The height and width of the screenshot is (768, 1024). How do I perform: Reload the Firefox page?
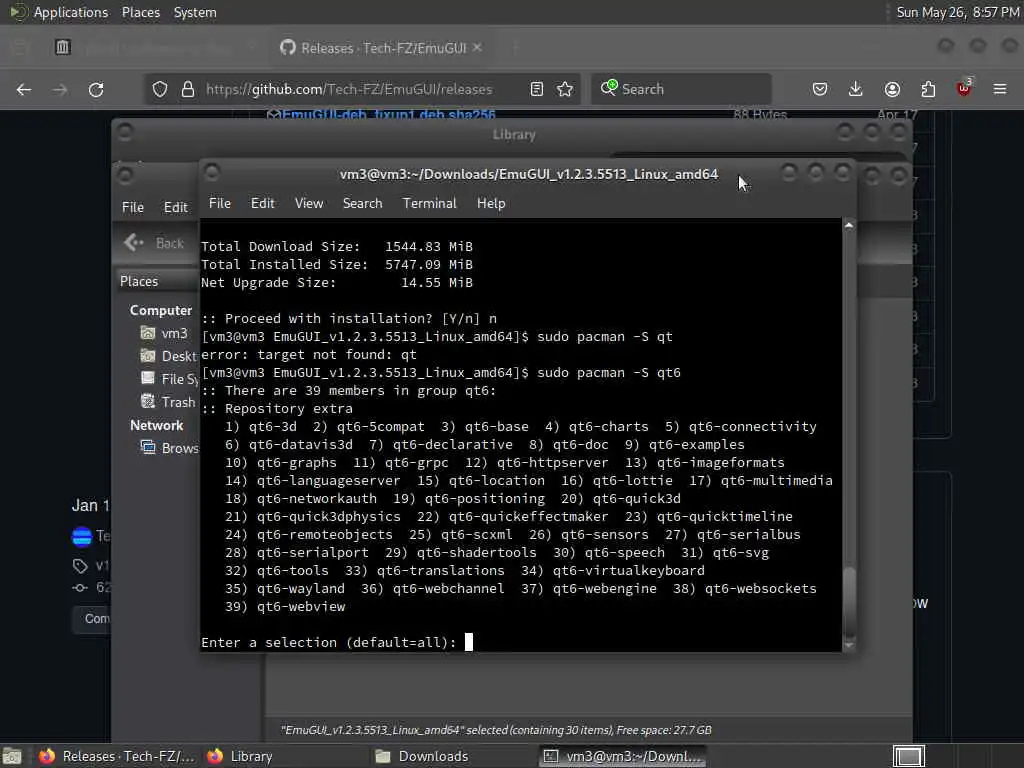click(96, 89)
